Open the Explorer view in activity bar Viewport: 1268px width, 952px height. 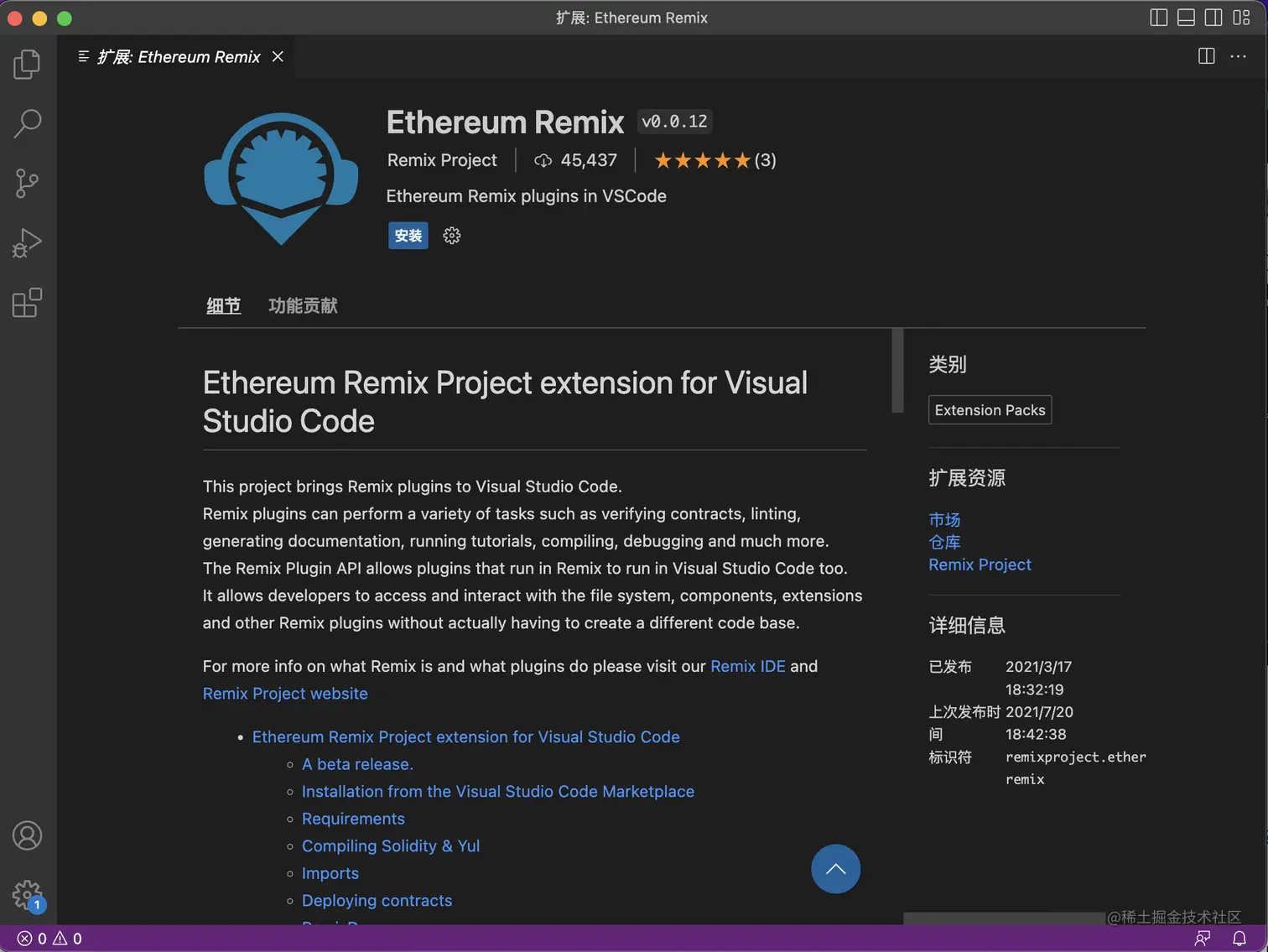(x=27, y=65)
